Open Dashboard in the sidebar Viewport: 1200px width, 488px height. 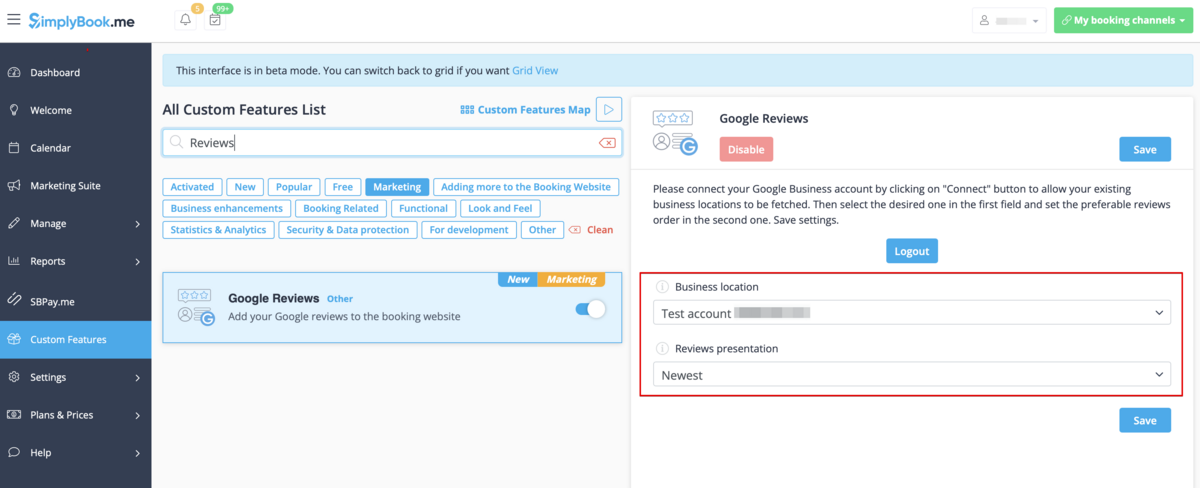(x=55, y=73)
